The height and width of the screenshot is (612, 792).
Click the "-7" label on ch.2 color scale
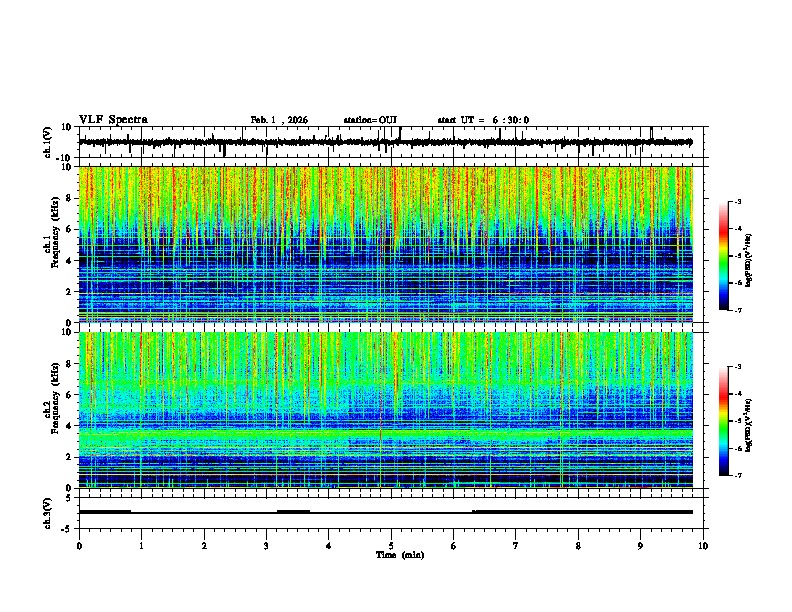tap(737, 476)
